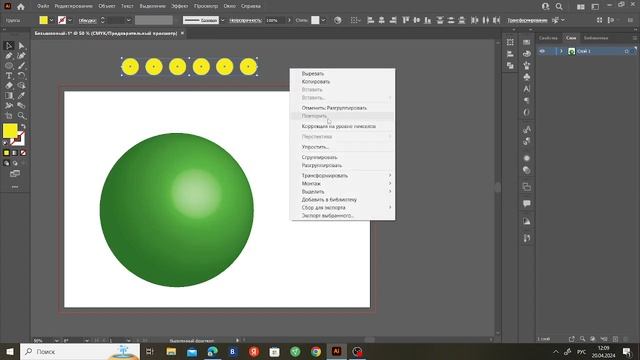The image size is (640, 360).
Task: Click Horizontal Align Center icon
Action: [382, 20]
